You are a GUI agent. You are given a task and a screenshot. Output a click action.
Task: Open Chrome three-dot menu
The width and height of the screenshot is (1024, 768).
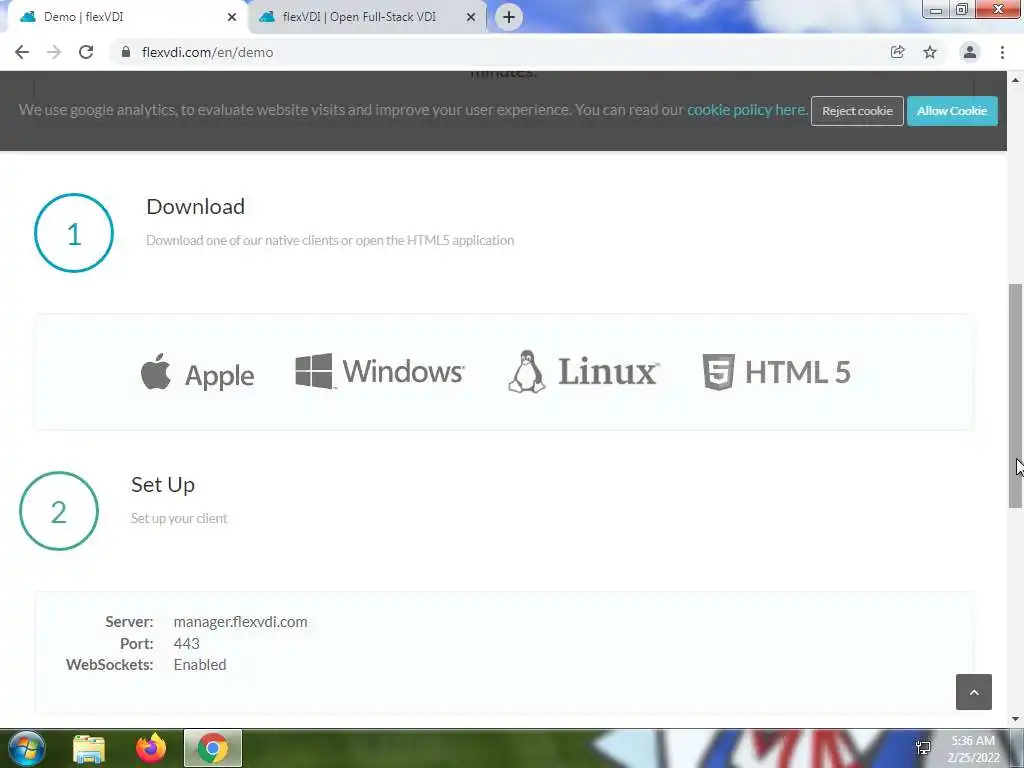[1002, 52]
